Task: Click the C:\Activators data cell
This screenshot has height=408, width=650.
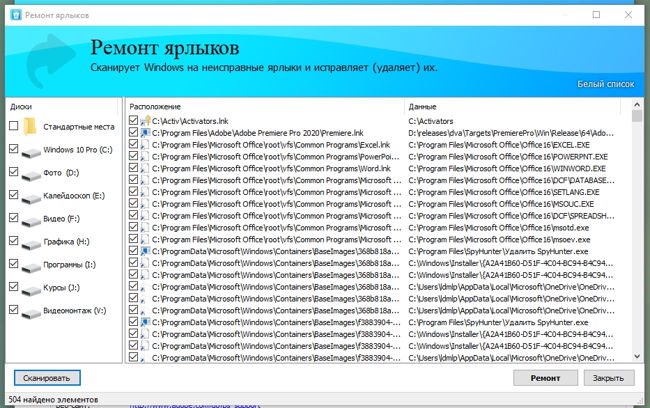Action: click(x=431, y=121)
